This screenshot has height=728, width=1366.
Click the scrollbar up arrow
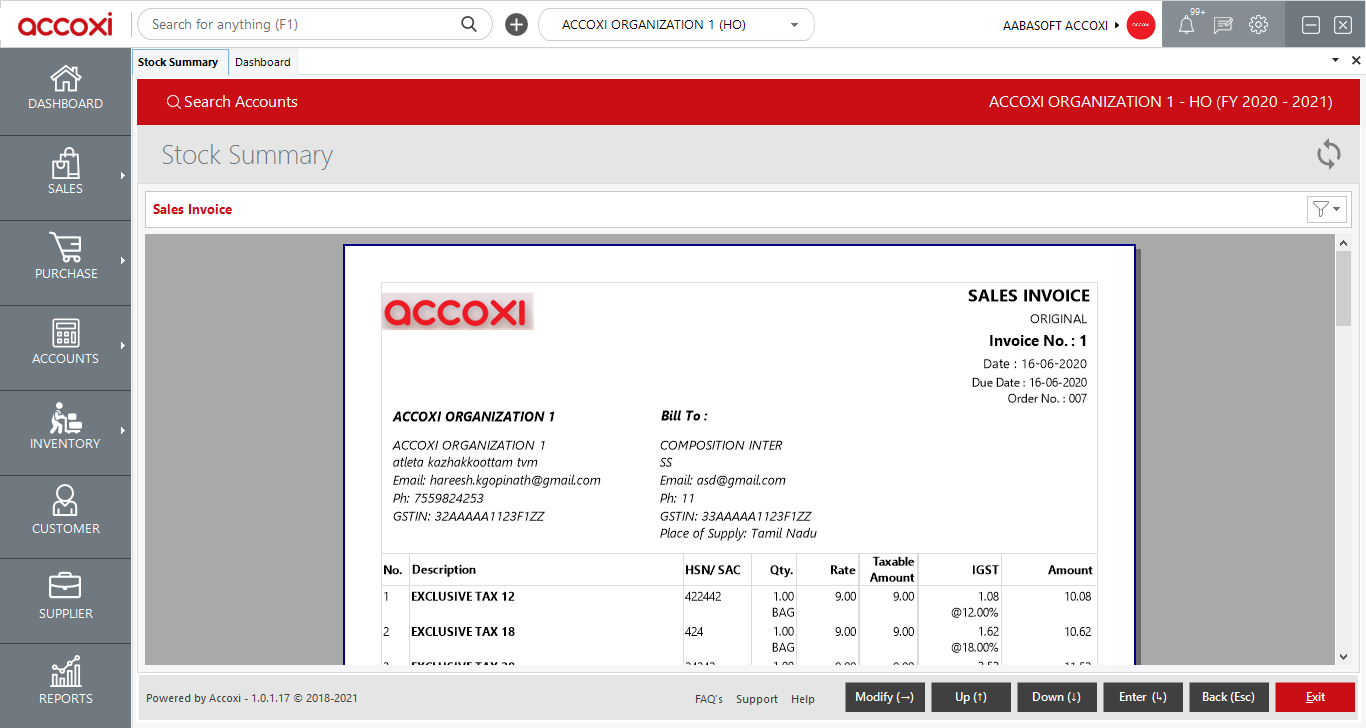[1343, 243]
